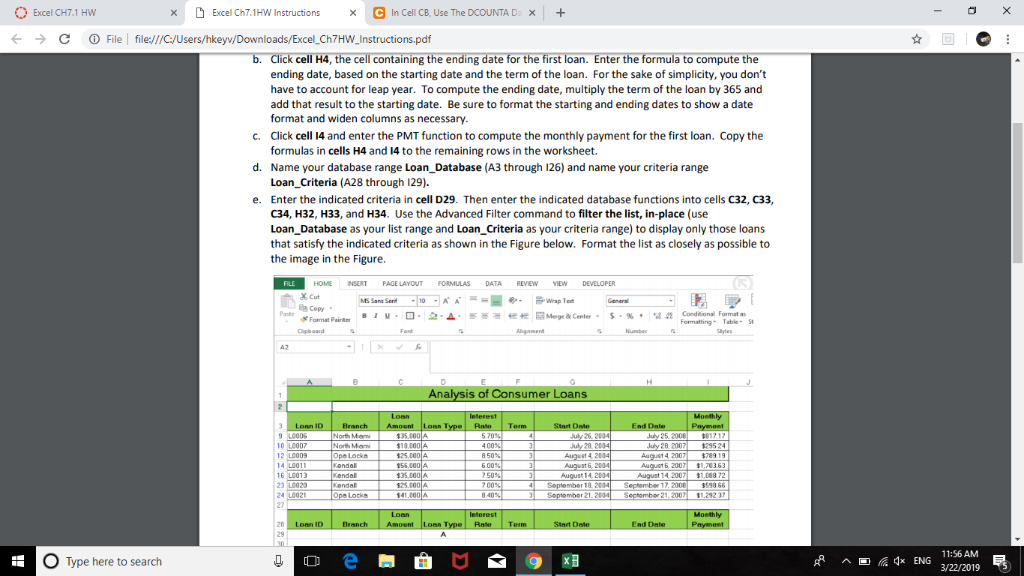Toggle Underline formatting
The height and width of the screenshot is (576, 1024).
click(385, 314)
